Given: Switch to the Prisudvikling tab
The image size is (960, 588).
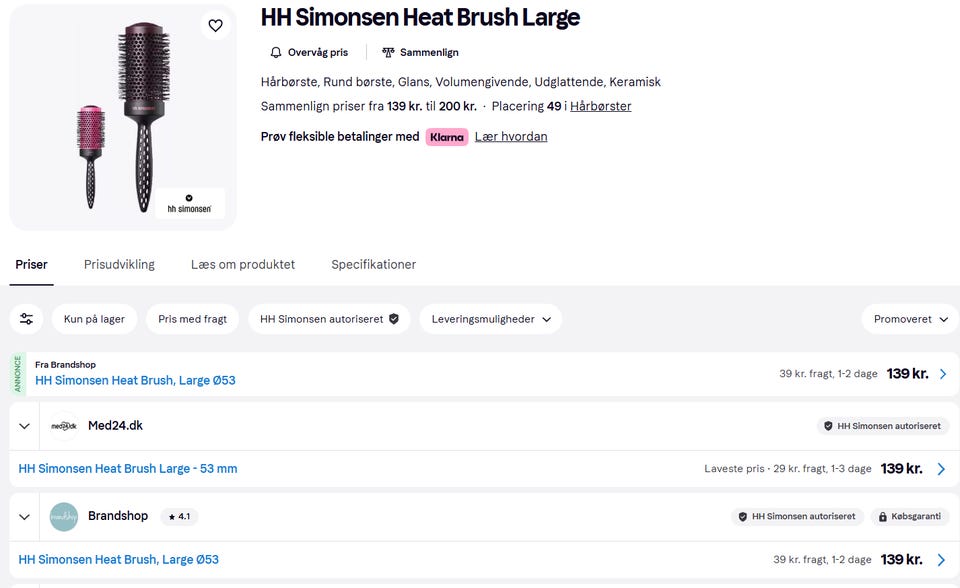Looking at the screenshot, I should [x=119, y=265].
